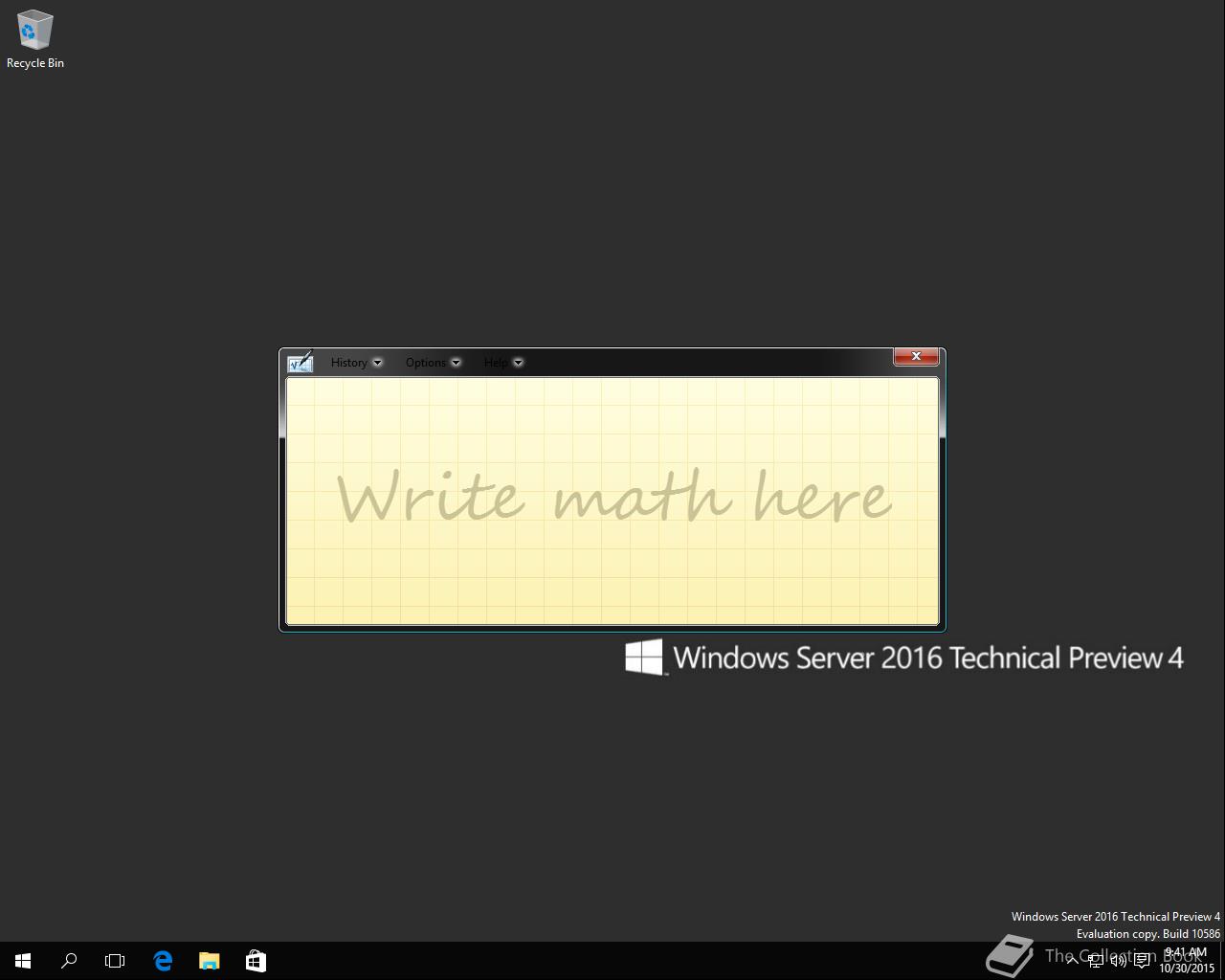Open the volume tray icon

click(x=1119, y=961)
